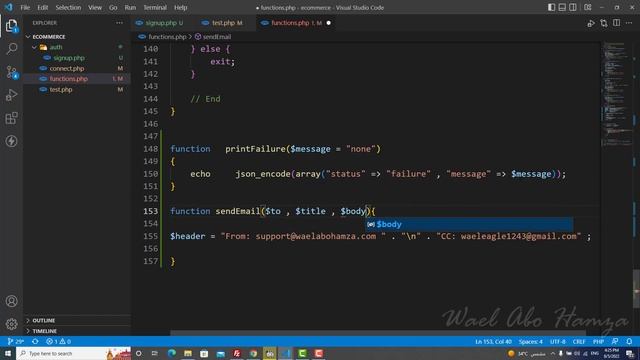
Task: Open the Selection menu
Action: 68,7
